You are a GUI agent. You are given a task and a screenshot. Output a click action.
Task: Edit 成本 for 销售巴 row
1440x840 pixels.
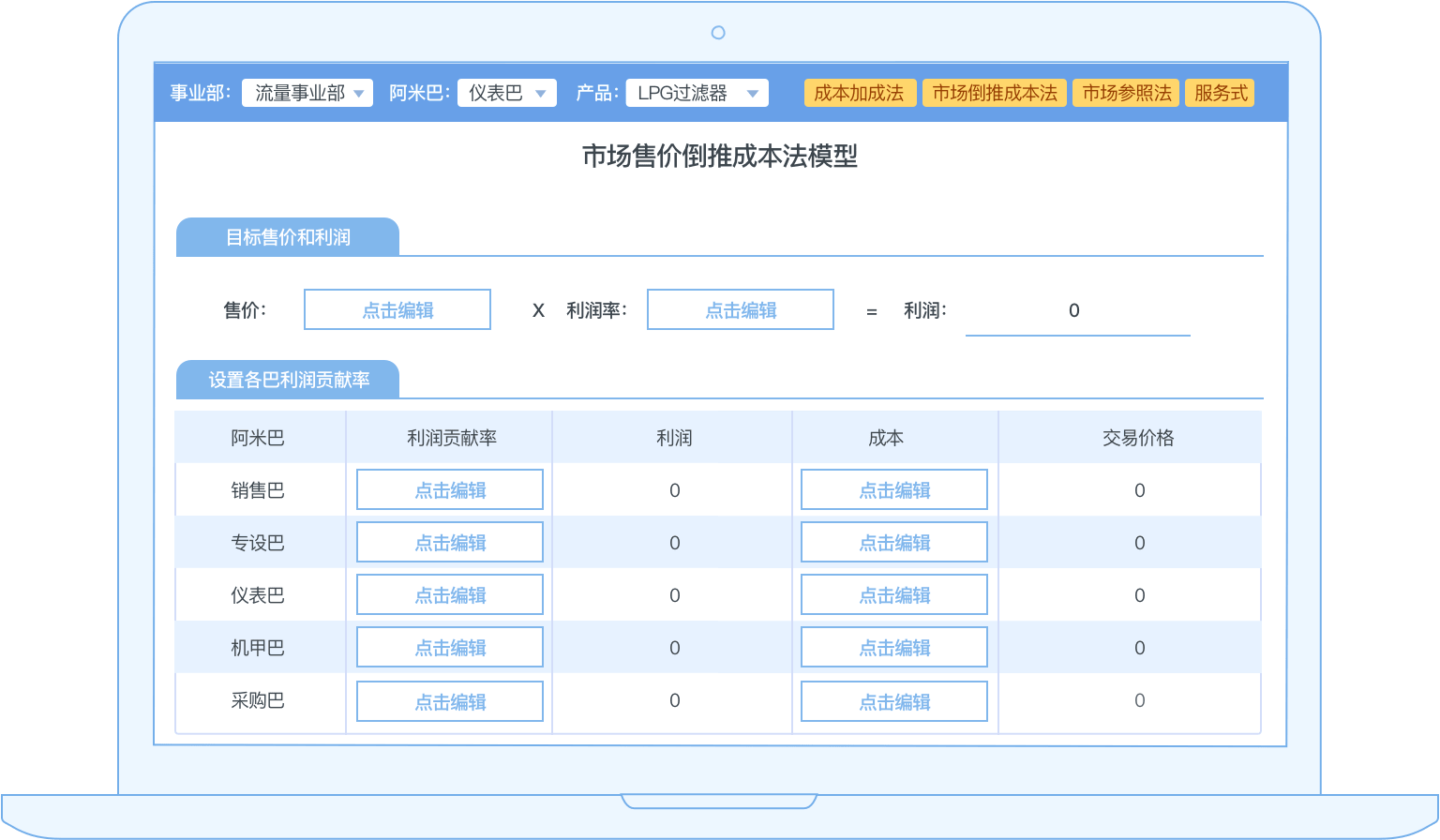[x=894, y=489]
